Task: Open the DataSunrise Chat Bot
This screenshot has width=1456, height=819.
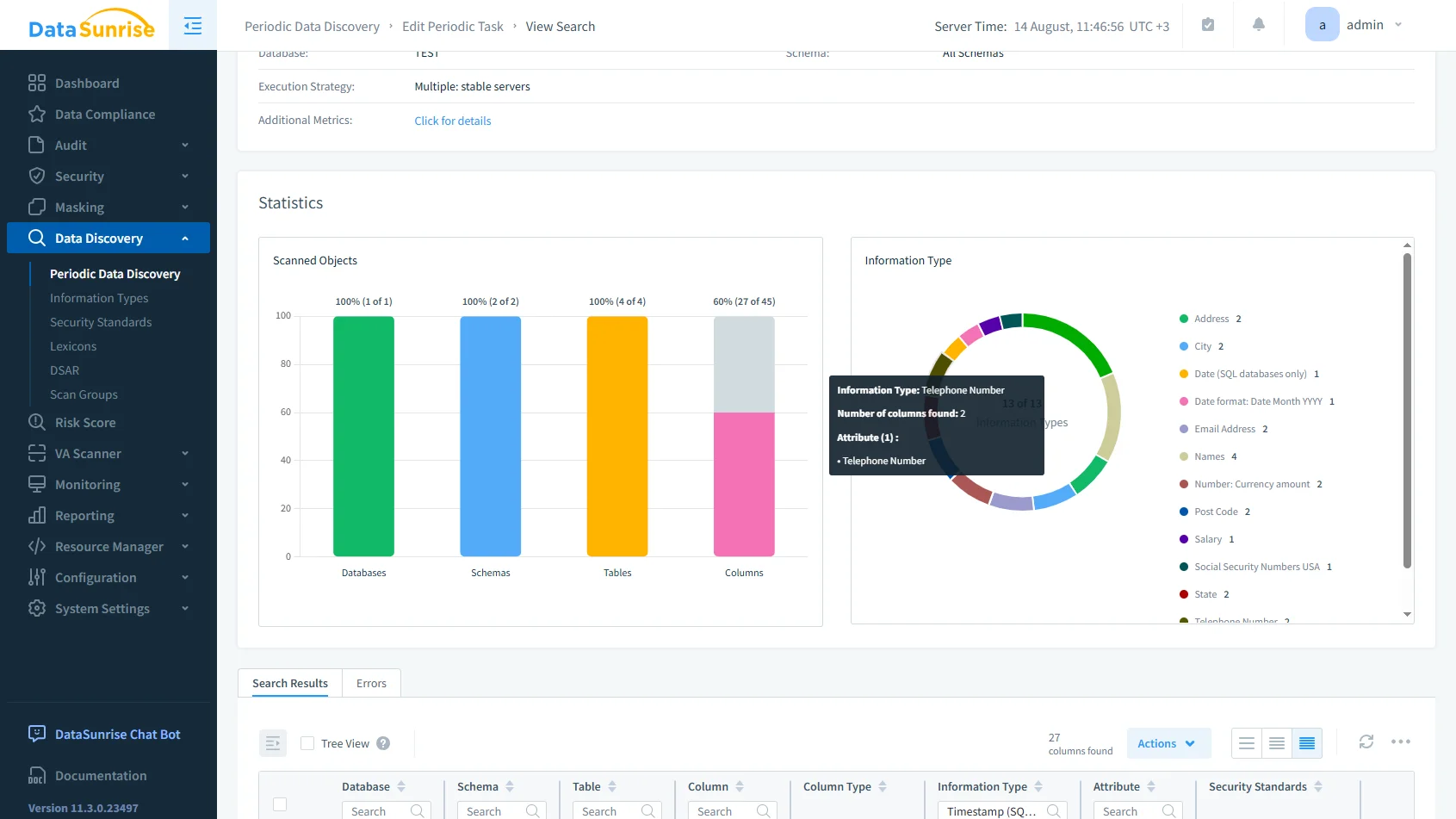Action: pos(116,734)
